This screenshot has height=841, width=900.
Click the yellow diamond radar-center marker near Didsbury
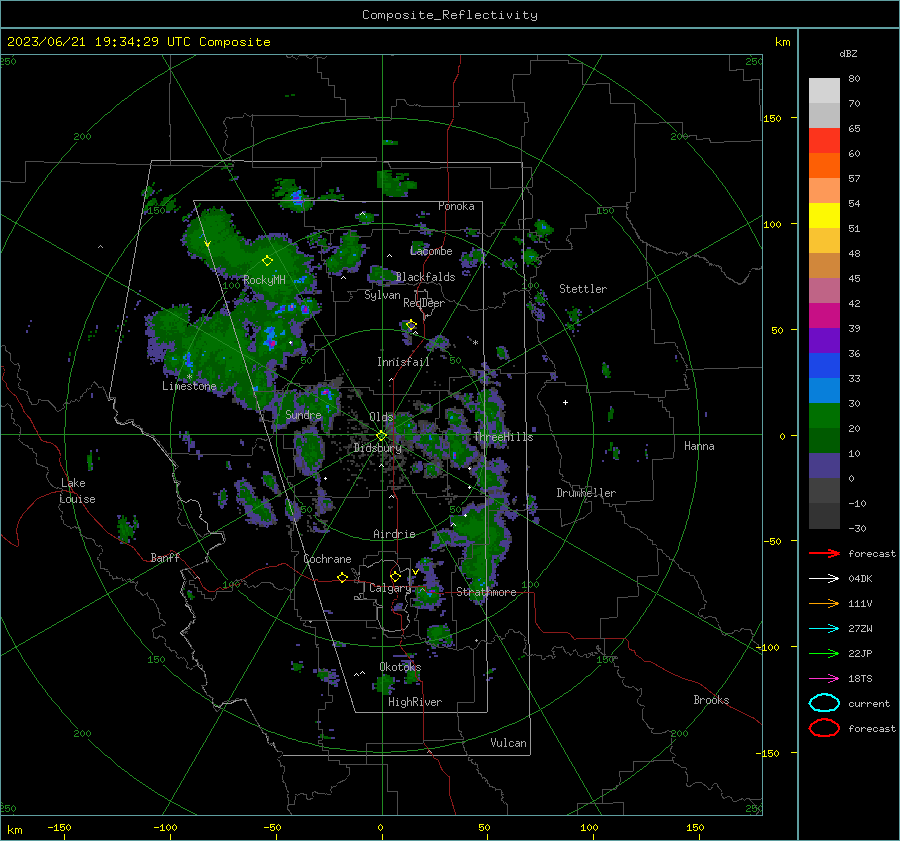pos(381,436)
